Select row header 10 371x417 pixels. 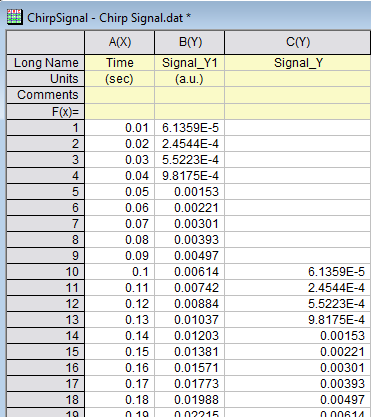45,272
